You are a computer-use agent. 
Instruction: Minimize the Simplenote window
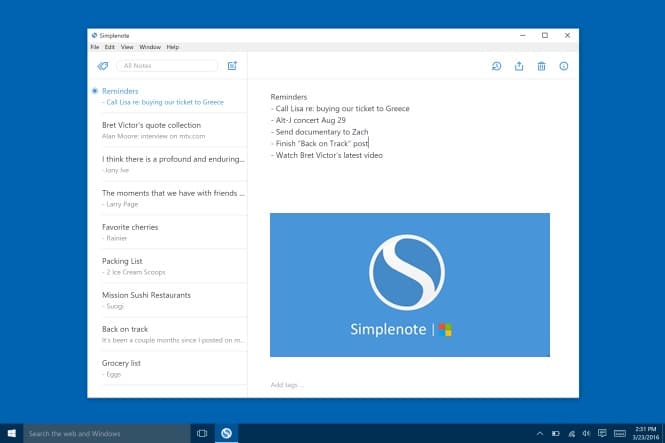tap(522, 36)
